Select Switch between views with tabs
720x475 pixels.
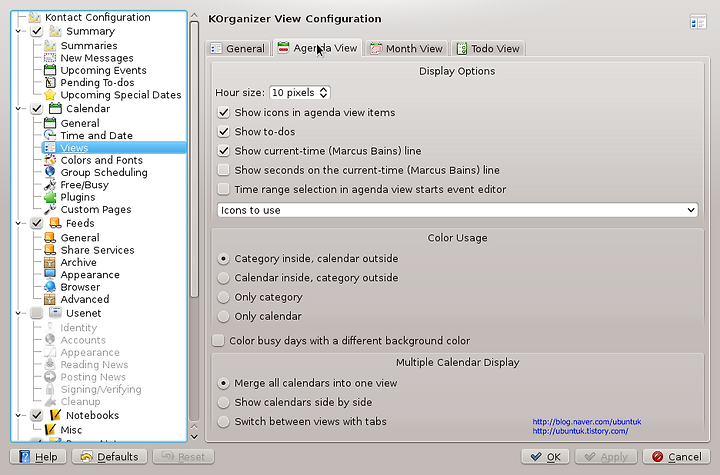pyautogui.click(x=223, y=422)
